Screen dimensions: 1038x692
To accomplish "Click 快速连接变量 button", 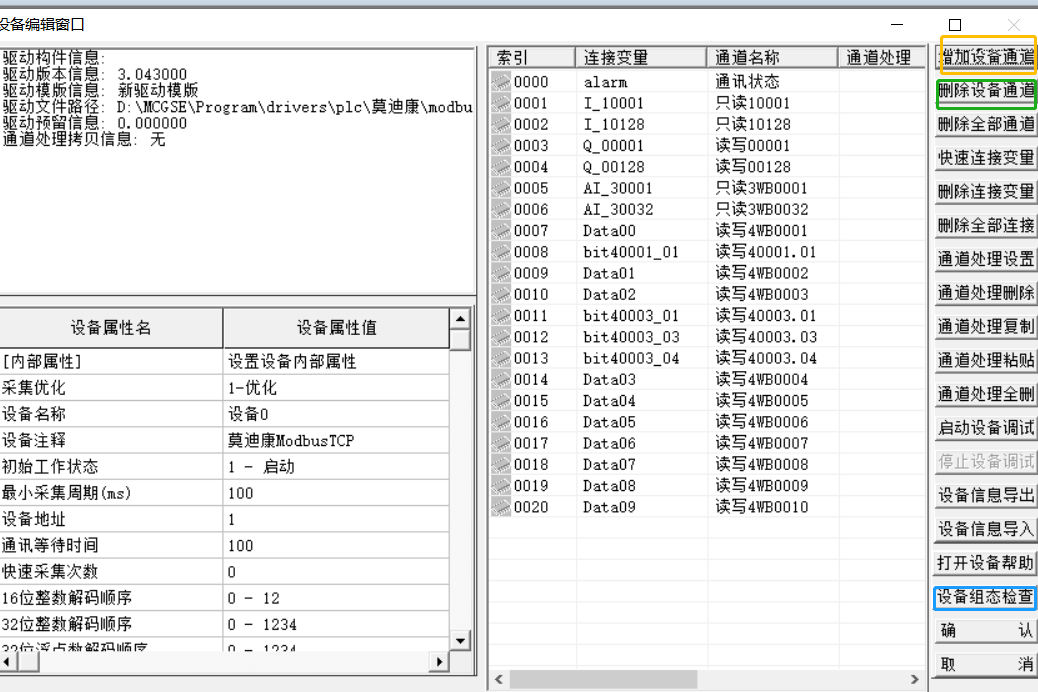I will 986,158.
